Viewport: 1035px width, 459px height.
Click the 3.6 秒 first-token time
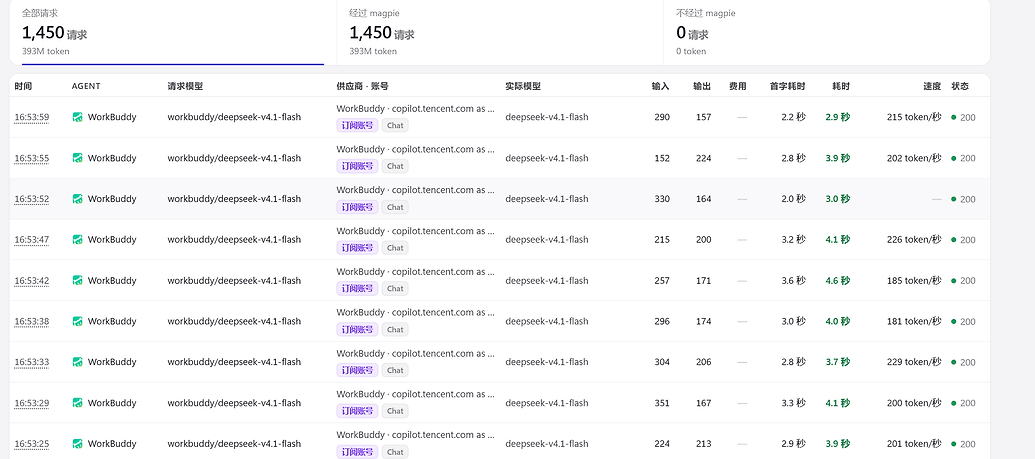[793, 281]
